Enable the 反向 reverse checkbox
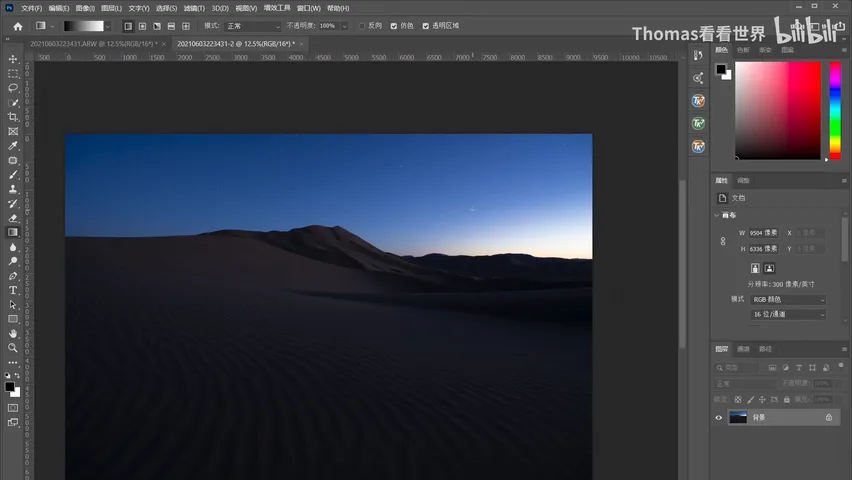The width and height of the screenshot is (852, 480). point(362,26)
